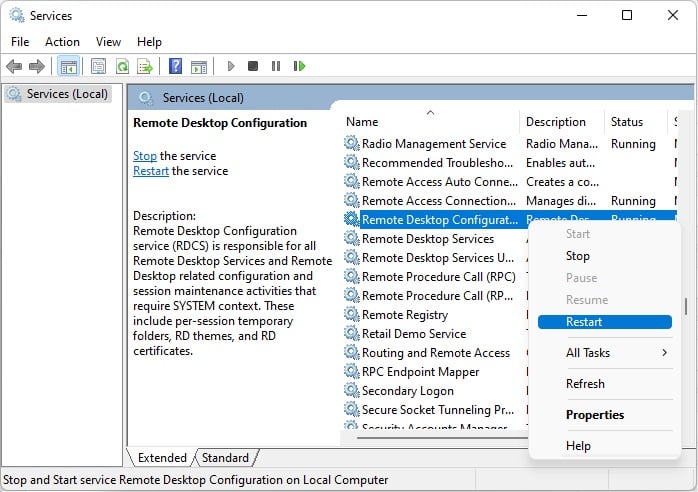The height and width of the screenshot is (492, 698).
Task: Click the Pause Service icon
Action: coord(276,66)
